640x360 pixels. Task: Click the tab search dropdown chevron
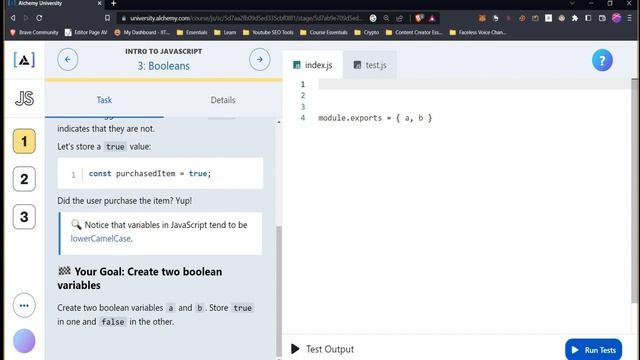[571, 3]
